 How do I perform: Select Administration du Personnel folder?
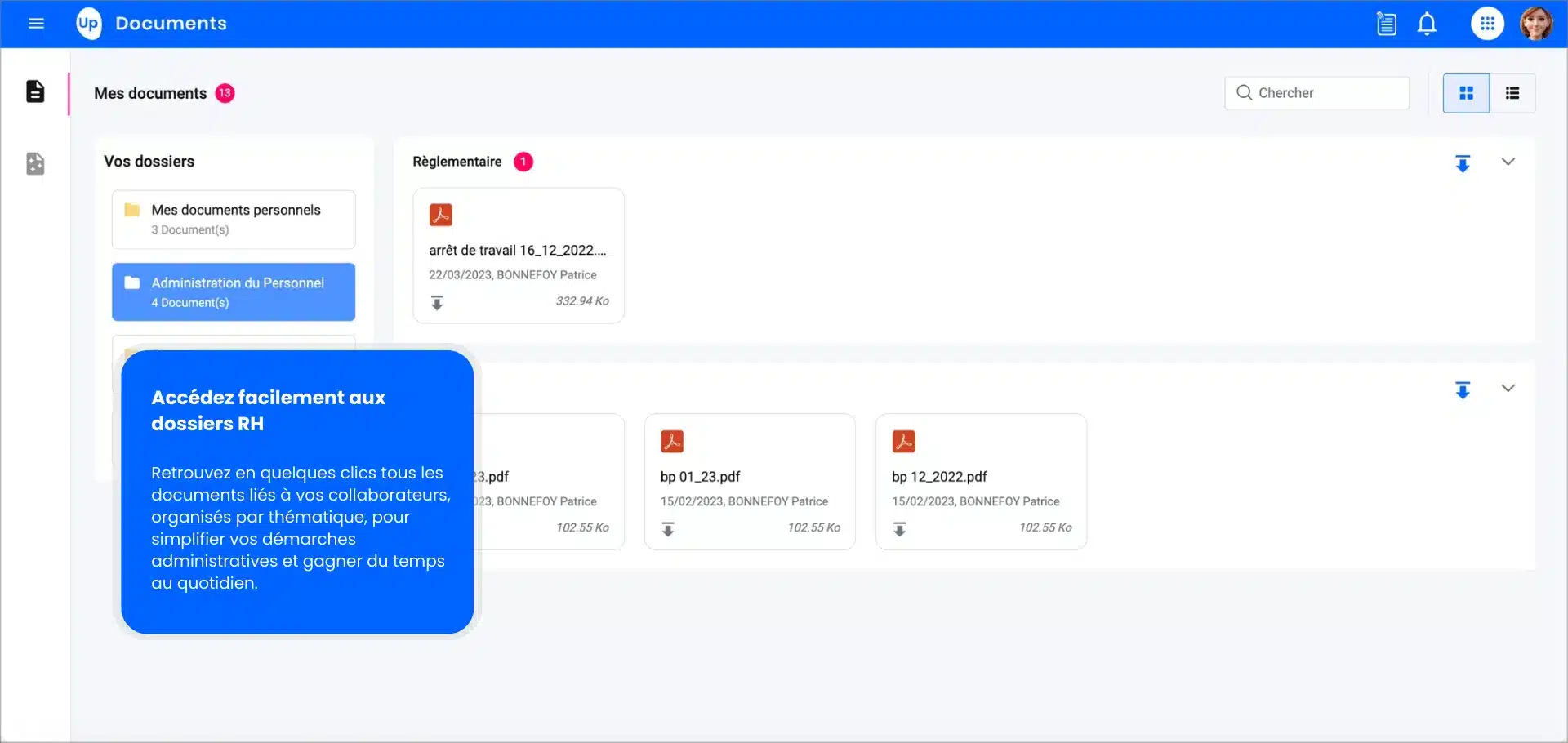click(x=234, y=291)
